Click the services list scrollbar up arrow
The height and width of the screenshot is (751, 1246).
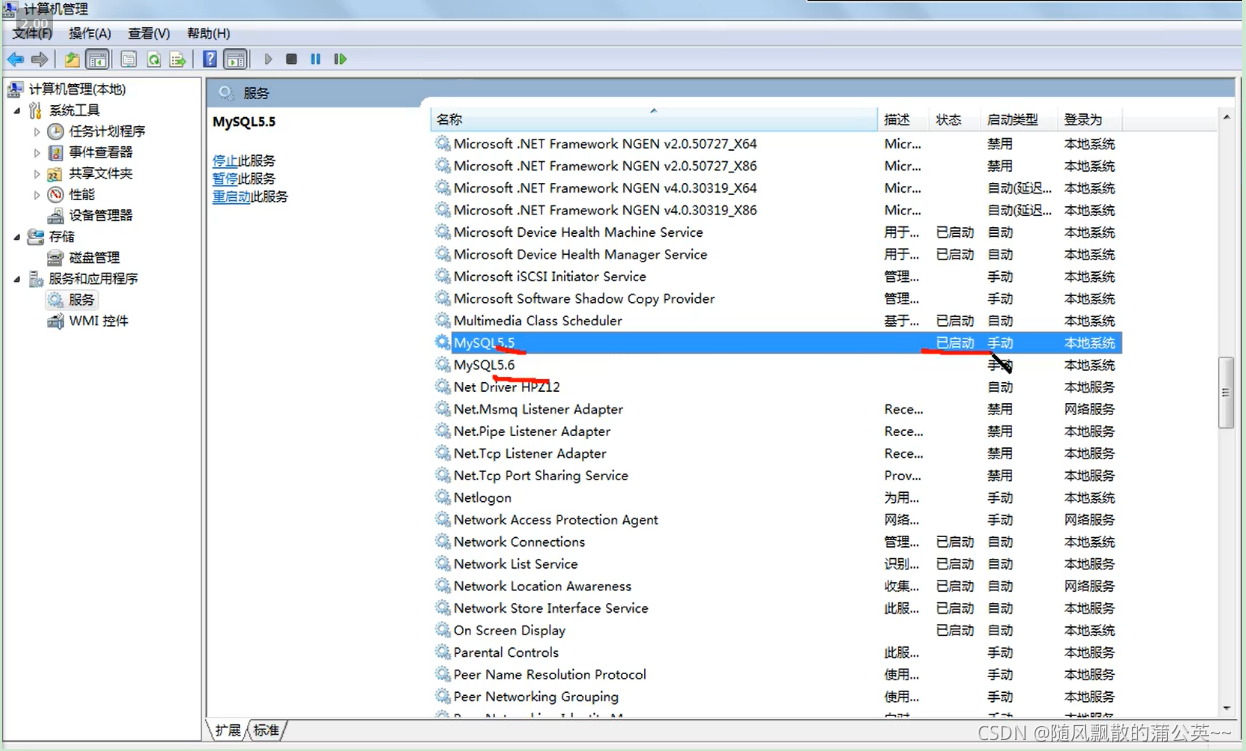1226,118
